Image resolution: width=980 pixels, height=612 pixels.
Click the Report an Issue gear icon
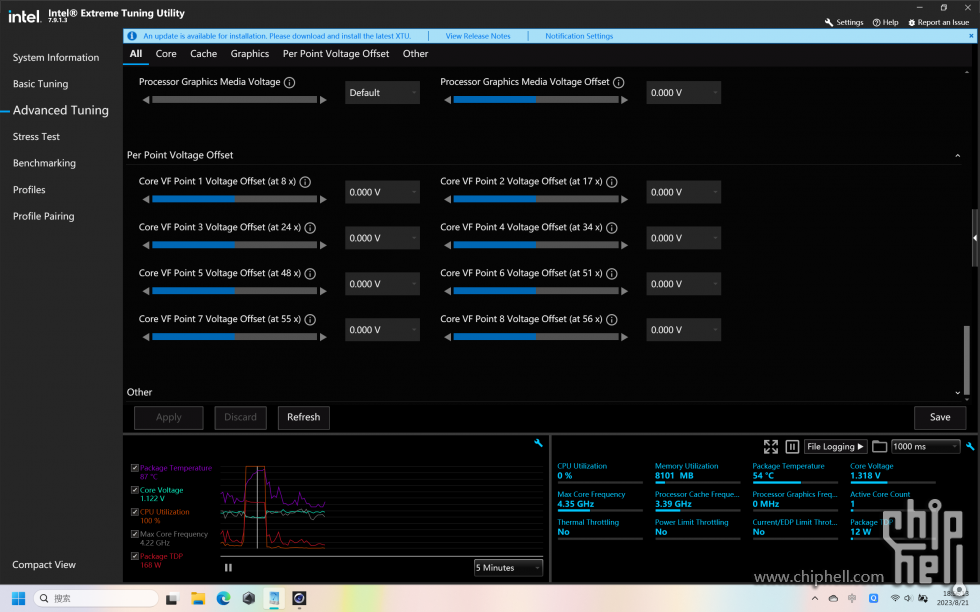tap(911, 23)
